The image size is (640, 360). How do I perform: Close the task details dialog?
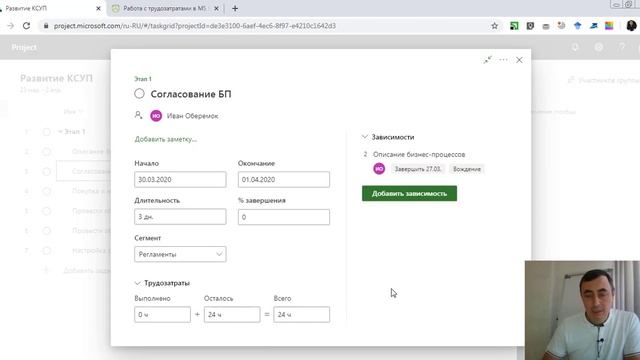[x=519, y=60]
